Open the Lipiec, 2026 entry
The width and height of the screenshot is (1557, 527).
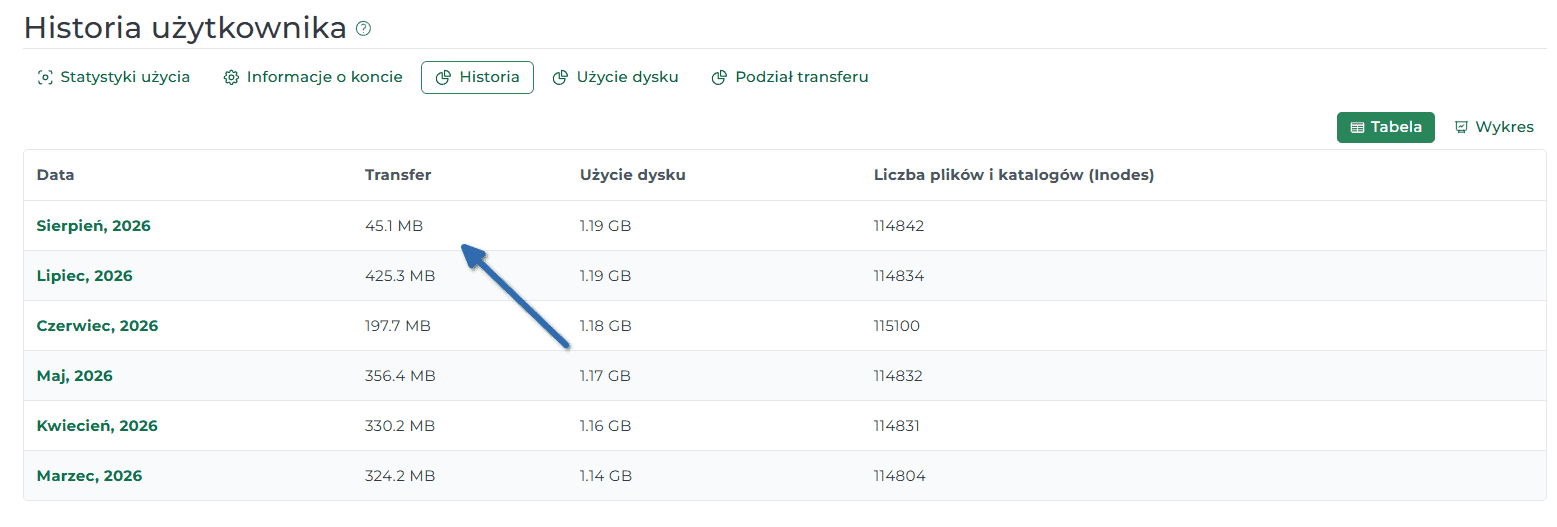click(85, 276)
